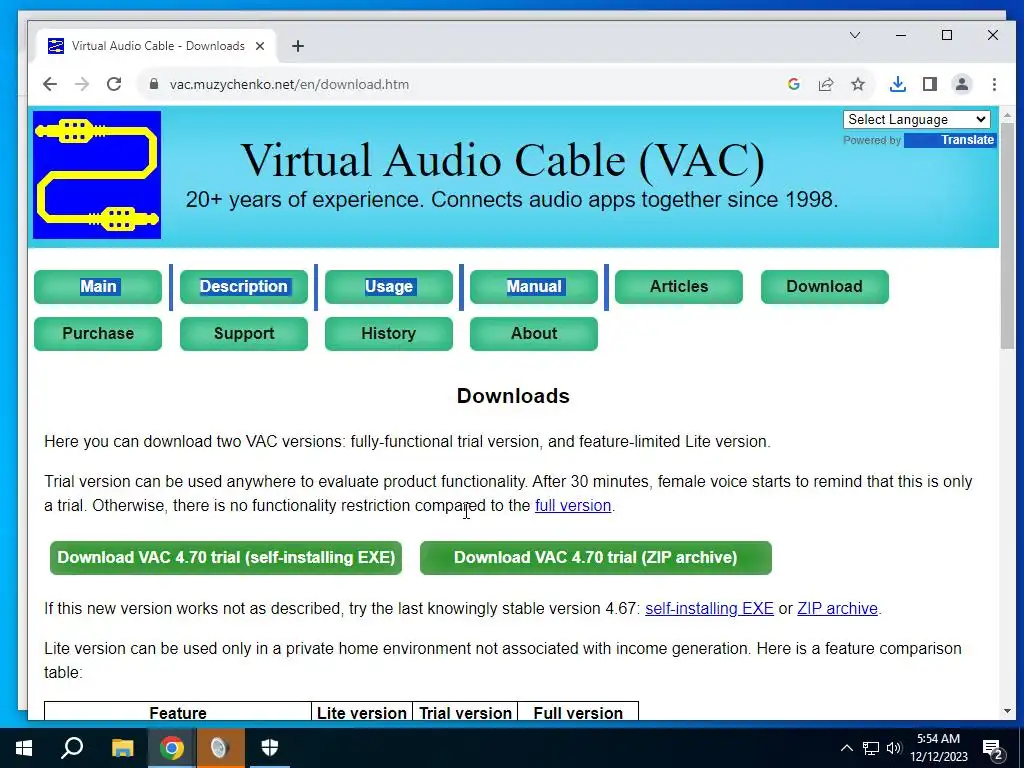The image size is (1024, 768).
Task: Follow the full version link
Action: [x=573, y=505]
